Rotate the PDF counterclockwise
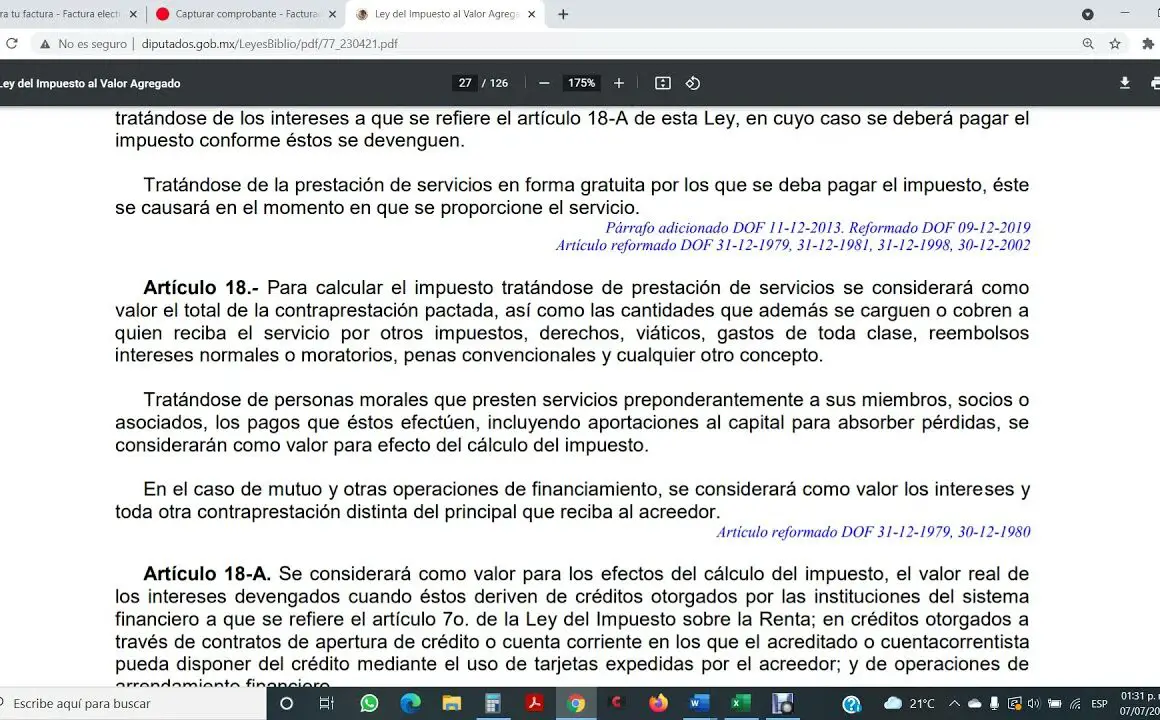 coord(692,83)
